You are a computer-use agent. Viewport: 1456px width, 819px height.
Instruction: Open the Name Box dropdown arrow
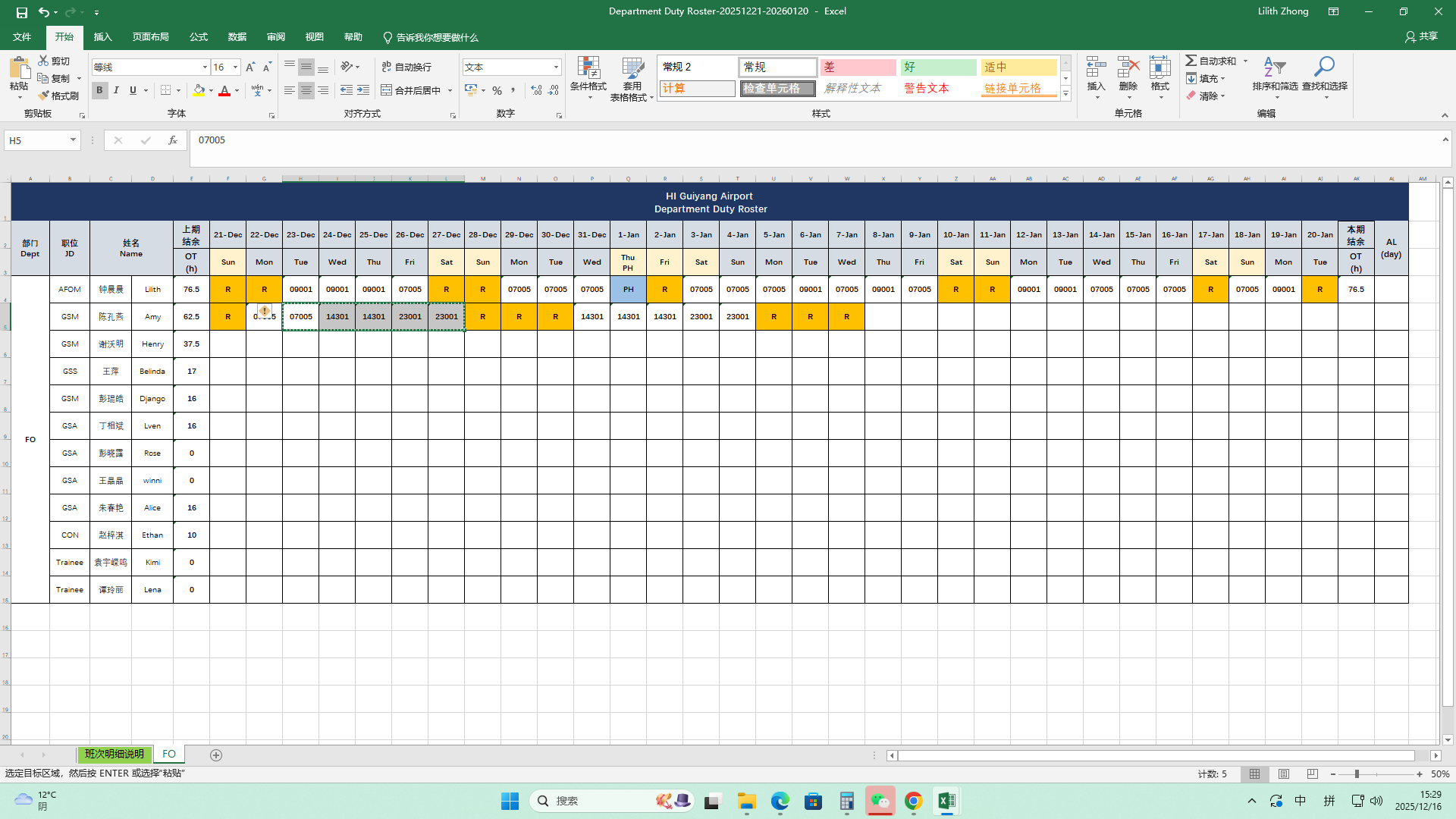[x=73, y=140]
